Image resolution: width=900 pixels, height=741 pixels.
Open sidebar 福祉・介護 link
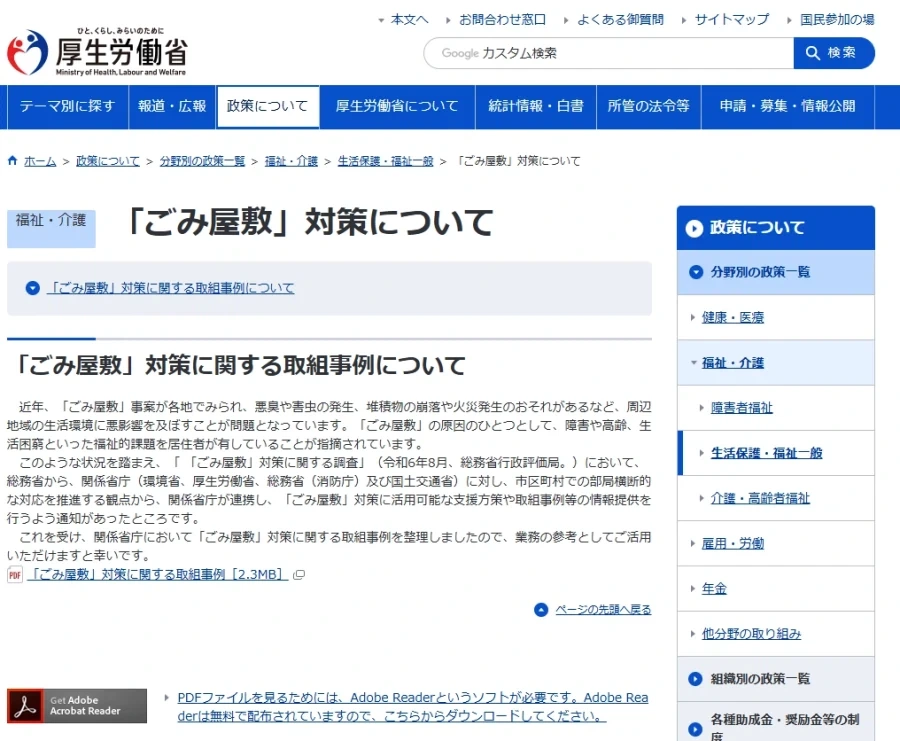(x=732, y=363)
